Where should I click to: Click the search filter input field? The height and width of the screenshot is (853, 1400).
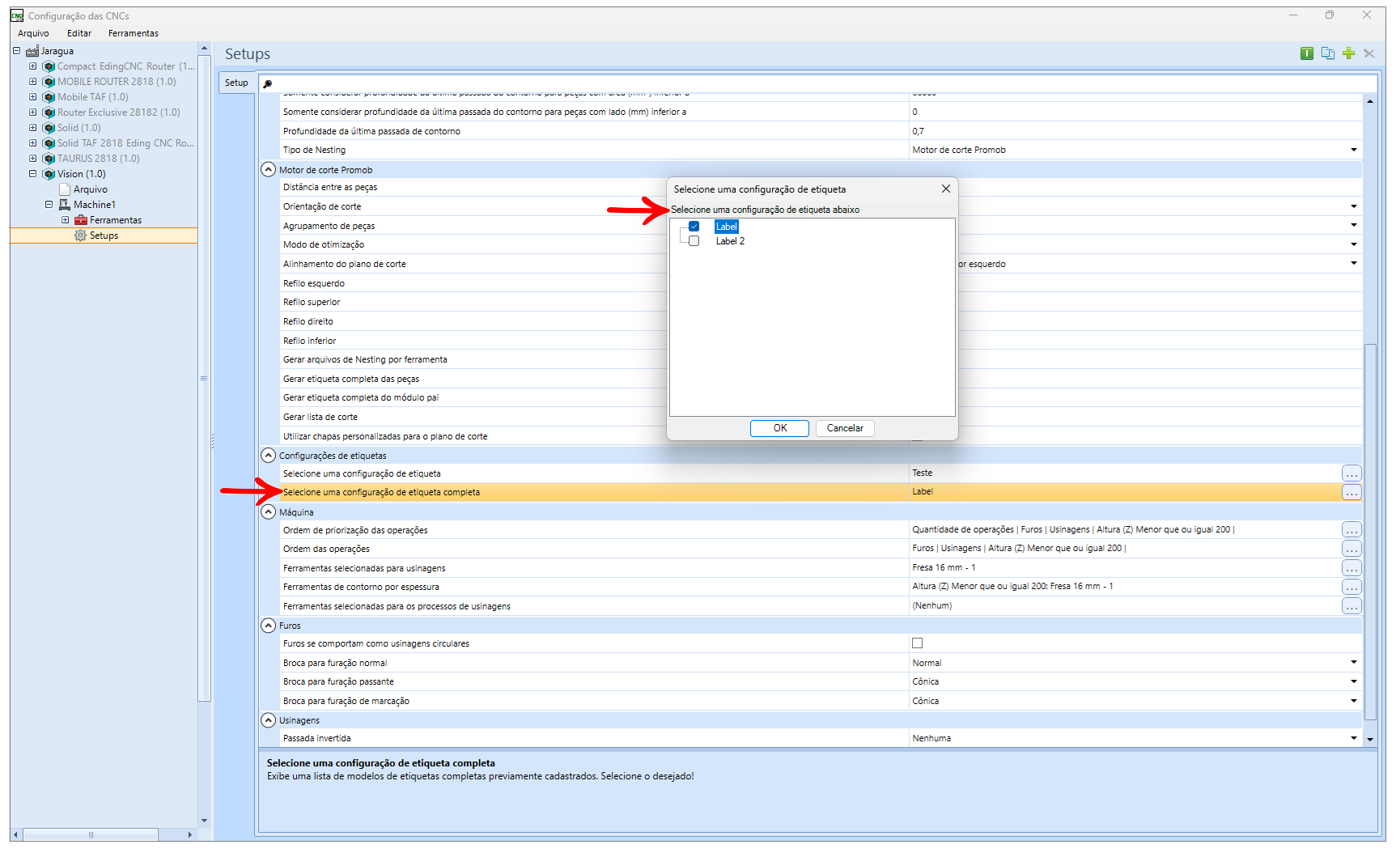(x=825, y=83)
